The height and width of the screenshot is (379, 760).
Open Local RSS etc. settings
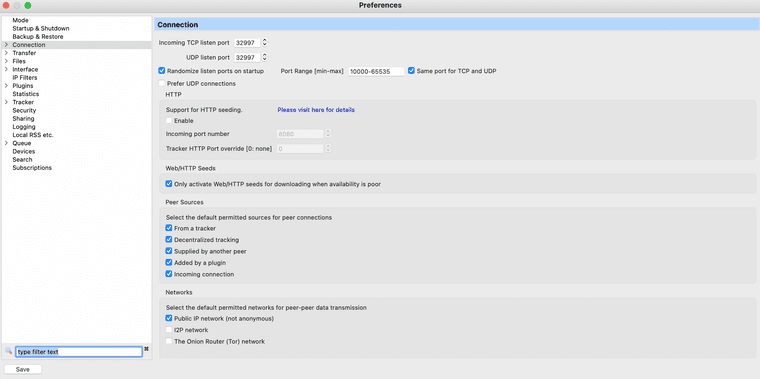pos(33,135)
